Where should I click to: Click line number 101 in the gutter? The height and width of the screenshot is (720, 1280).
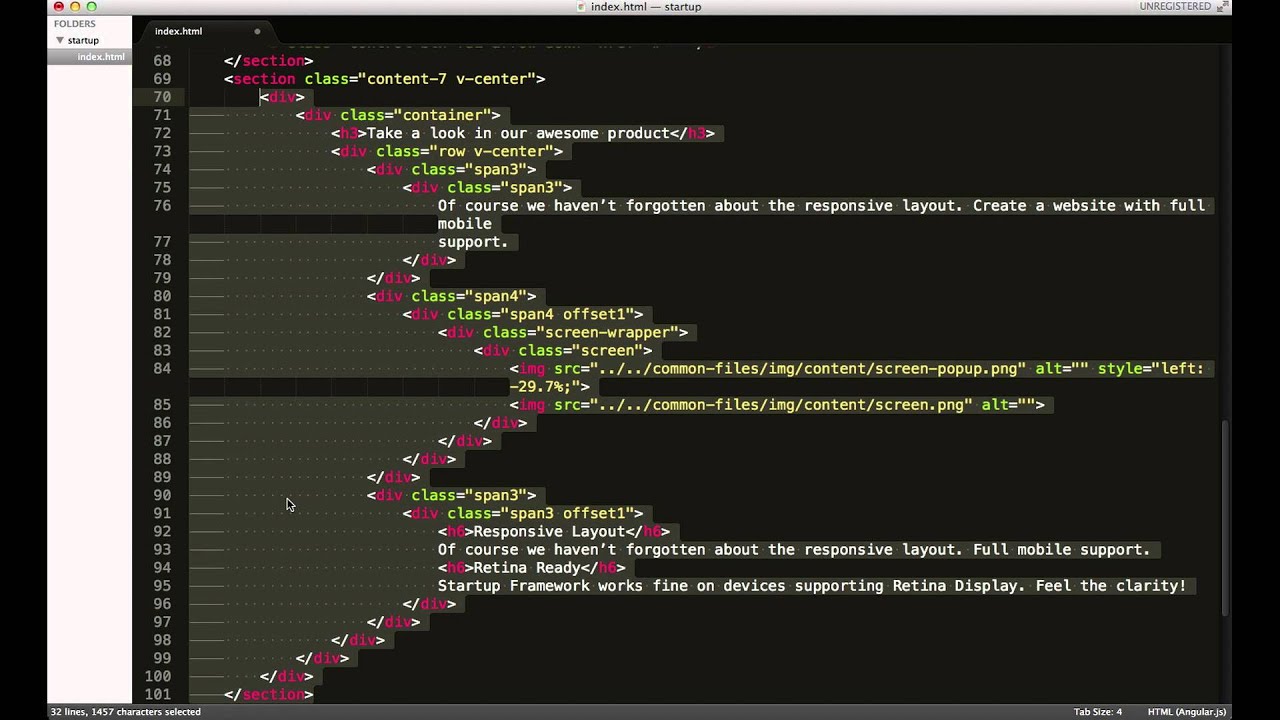158,695
